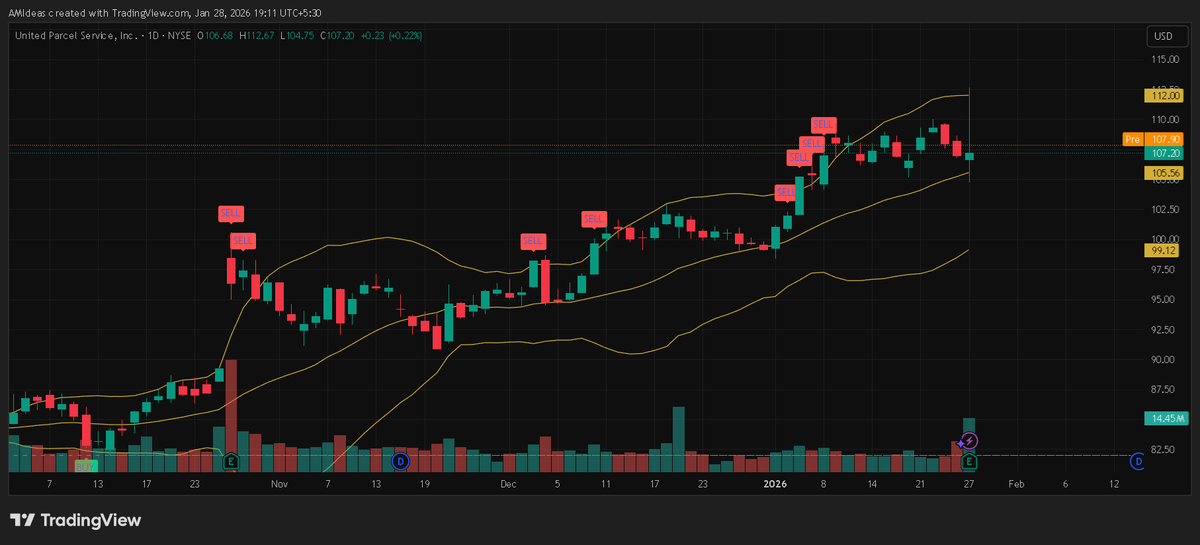Click the purple lightning bolt marker
Viewport: 1200px width, 545px height.
970,440
